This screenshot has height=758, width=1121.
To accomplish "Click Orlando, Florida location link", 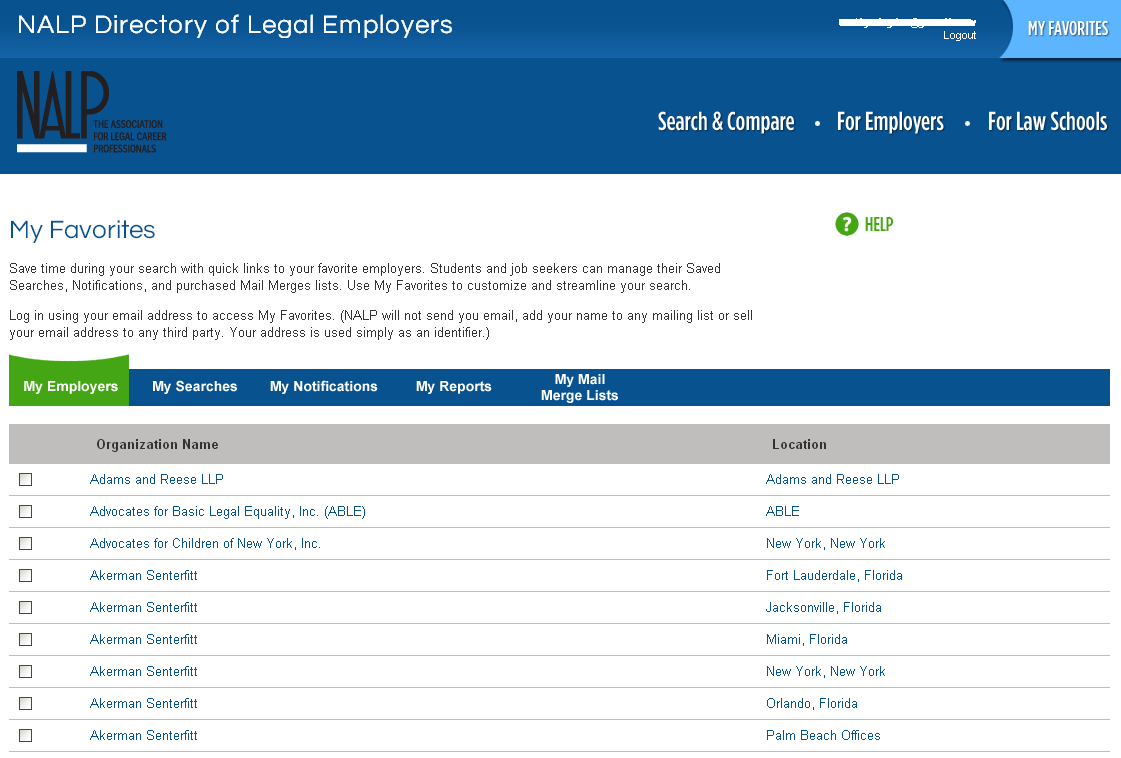I will [811, 704].
